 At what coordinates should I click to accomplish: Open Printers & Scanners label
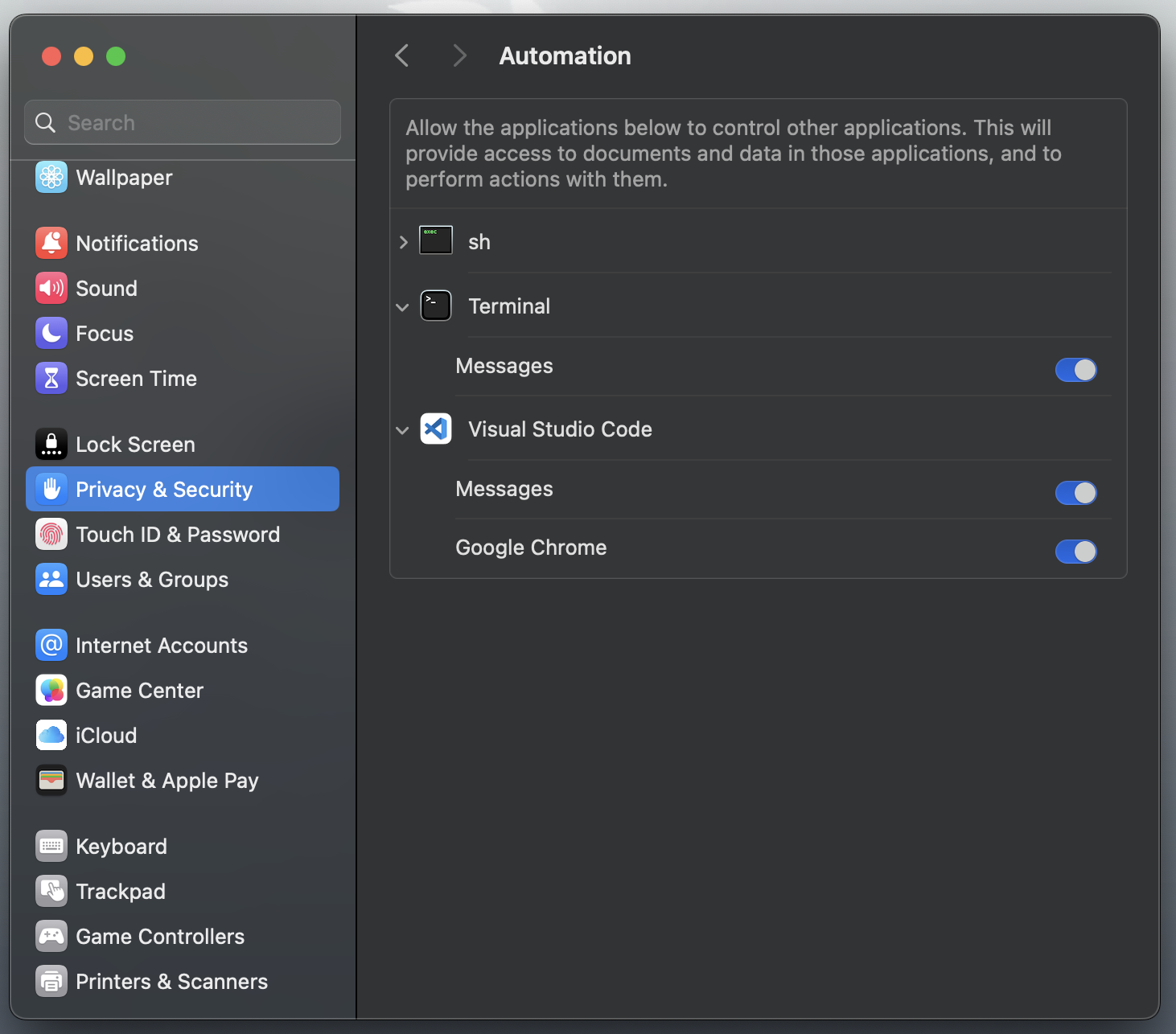pyautogui.click(x=171, y=982)
